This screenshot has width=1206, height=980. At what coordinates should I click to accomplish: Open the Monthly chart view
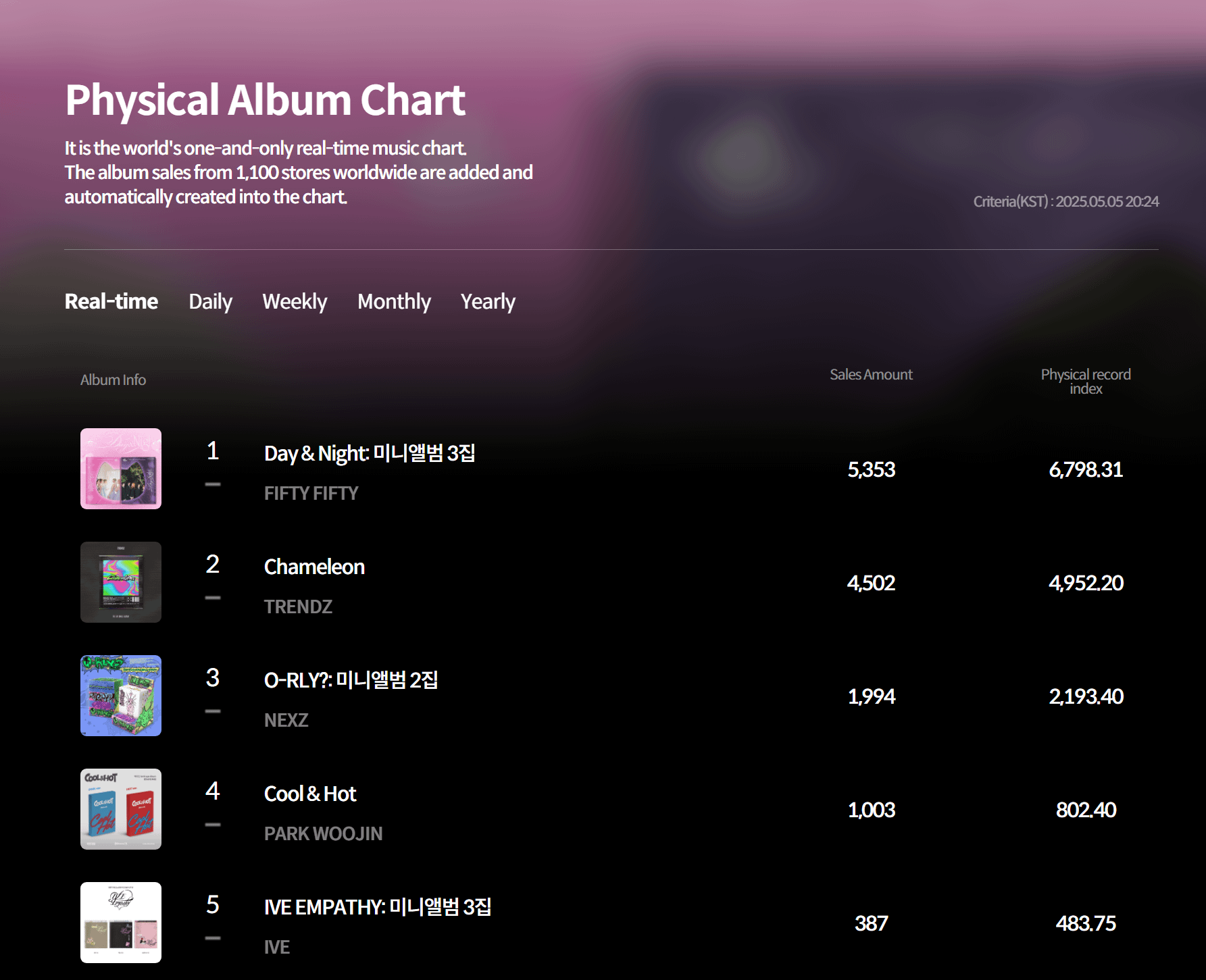point(394,302)
